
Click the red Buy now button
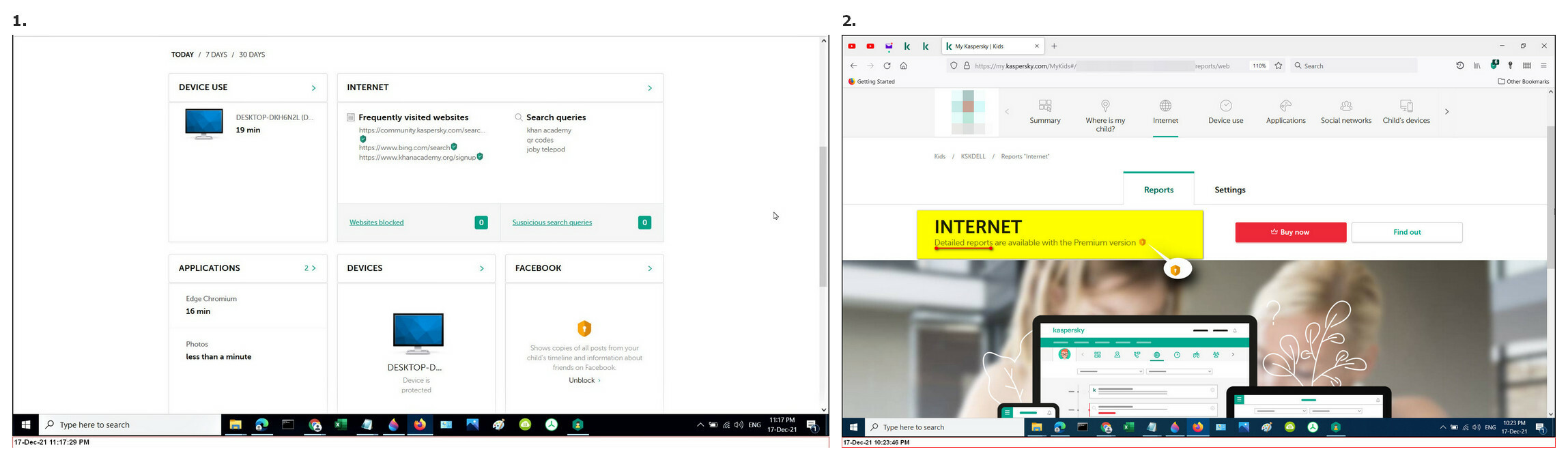tap(1290, 232)
